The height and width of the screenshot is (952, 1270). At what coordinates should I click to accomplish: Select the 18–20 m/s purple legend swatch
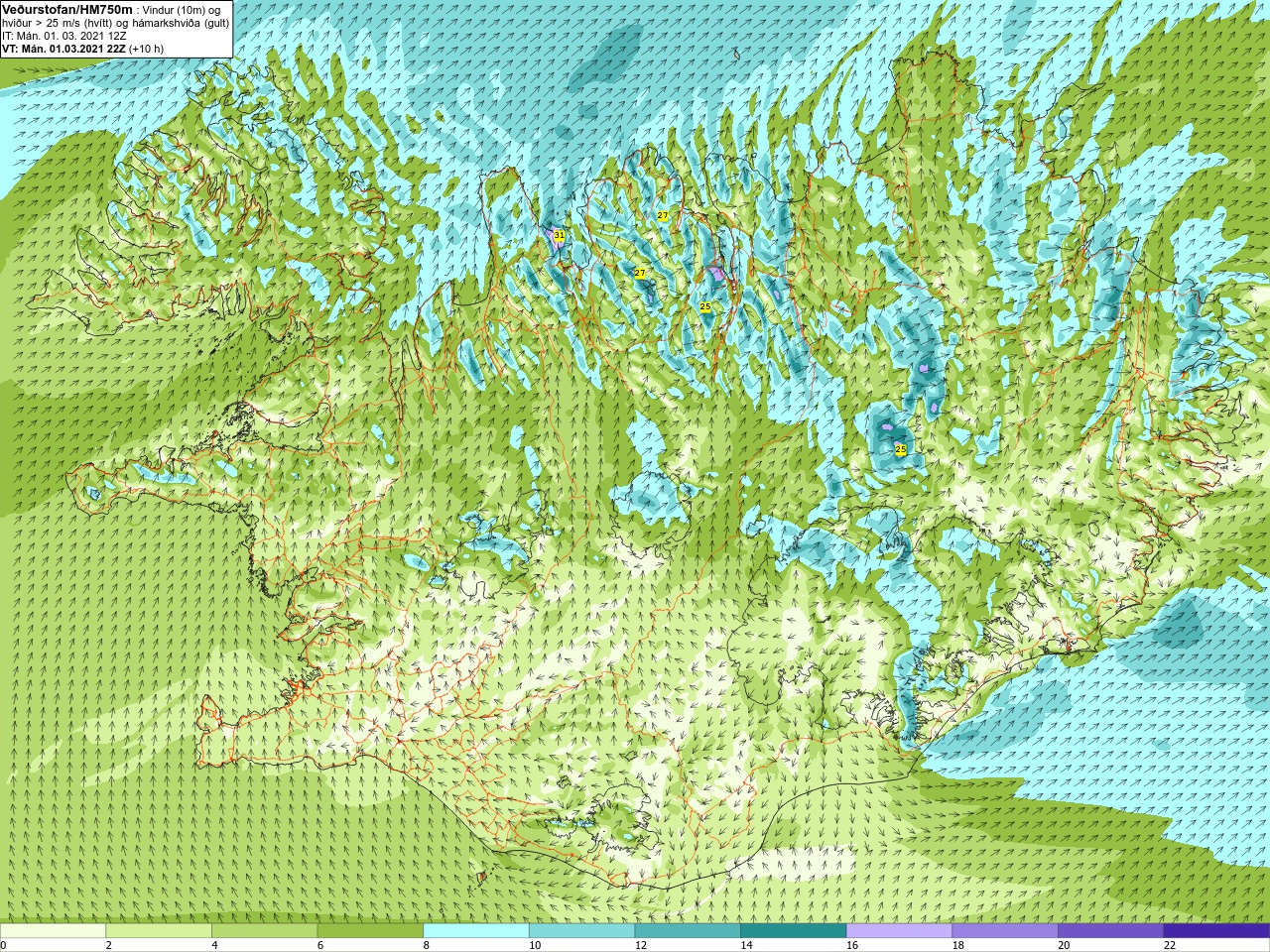click(1005, 931)
